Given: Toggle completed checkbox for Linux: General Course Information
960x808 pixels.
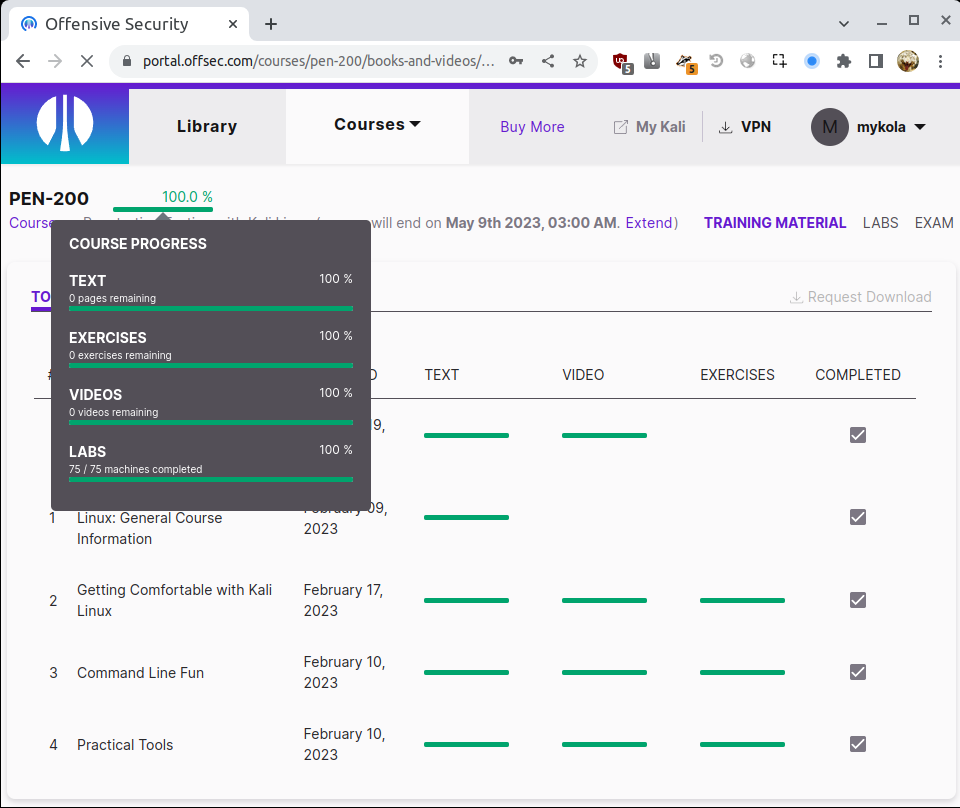Looking at the screenshot, I should pos(858,517).
